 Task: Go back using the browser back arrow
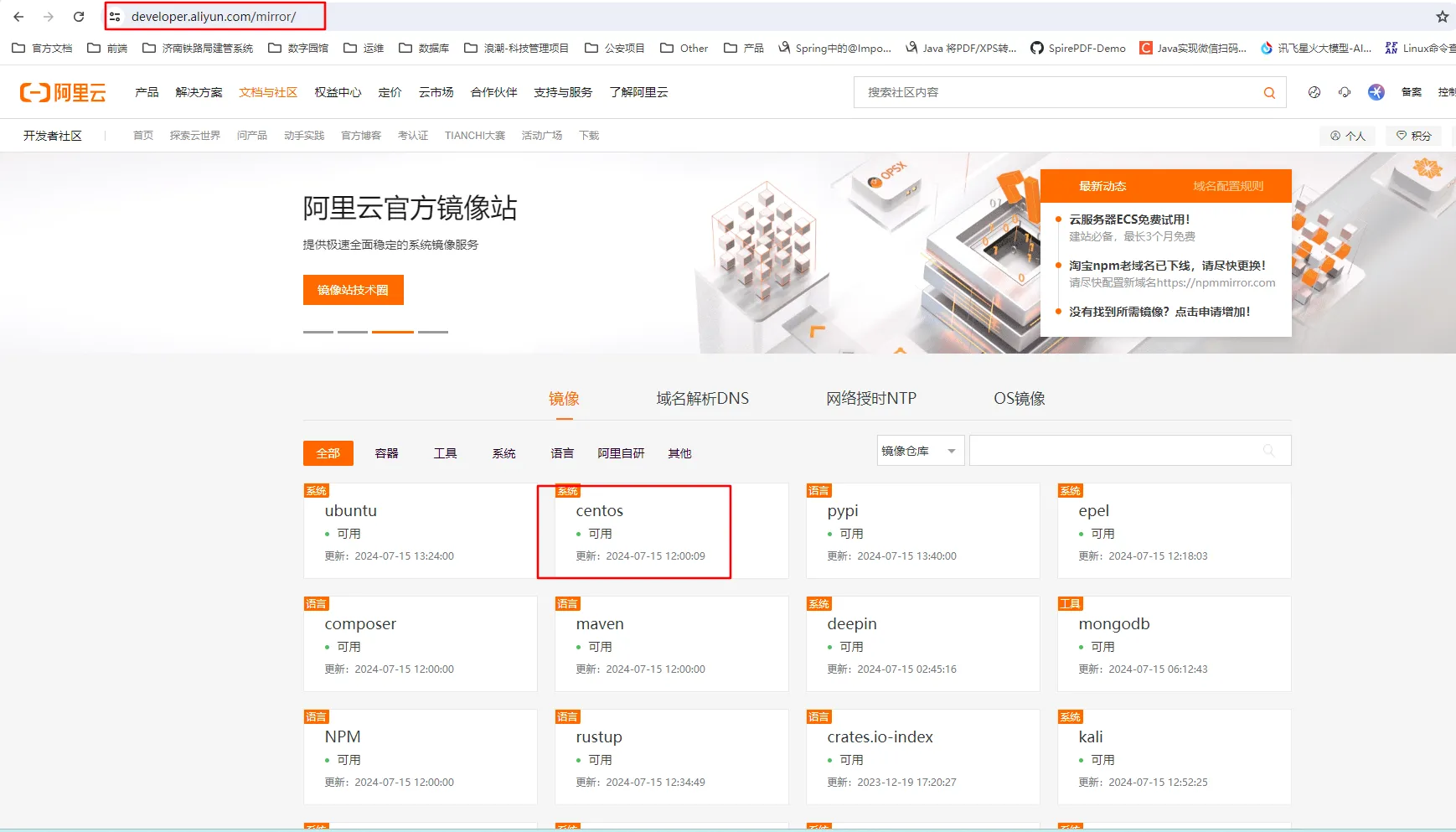pyautogui.click(x=18, y=17)
